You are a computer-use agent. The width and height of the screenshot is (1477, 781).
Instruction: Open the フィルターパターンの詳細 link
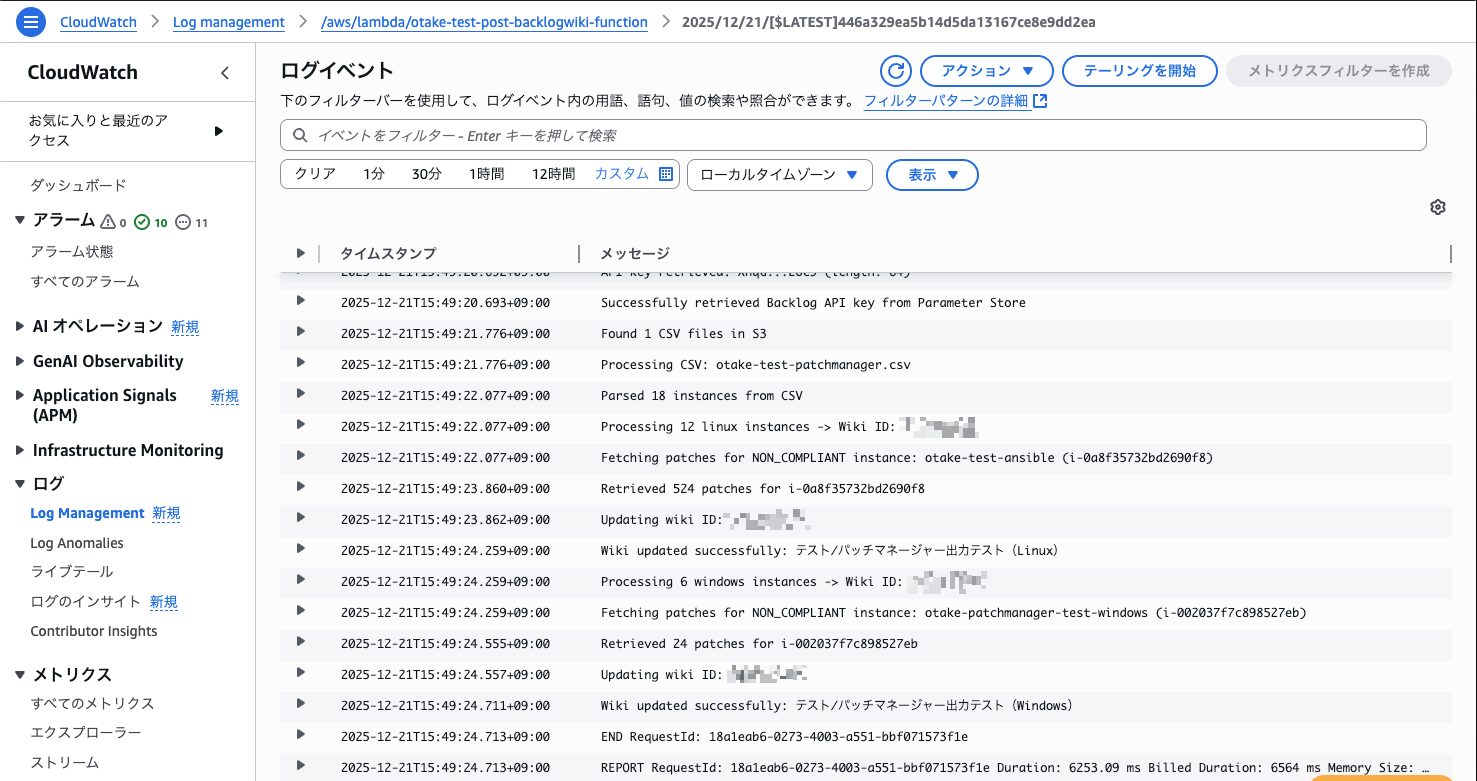click(x=945, y=101)
